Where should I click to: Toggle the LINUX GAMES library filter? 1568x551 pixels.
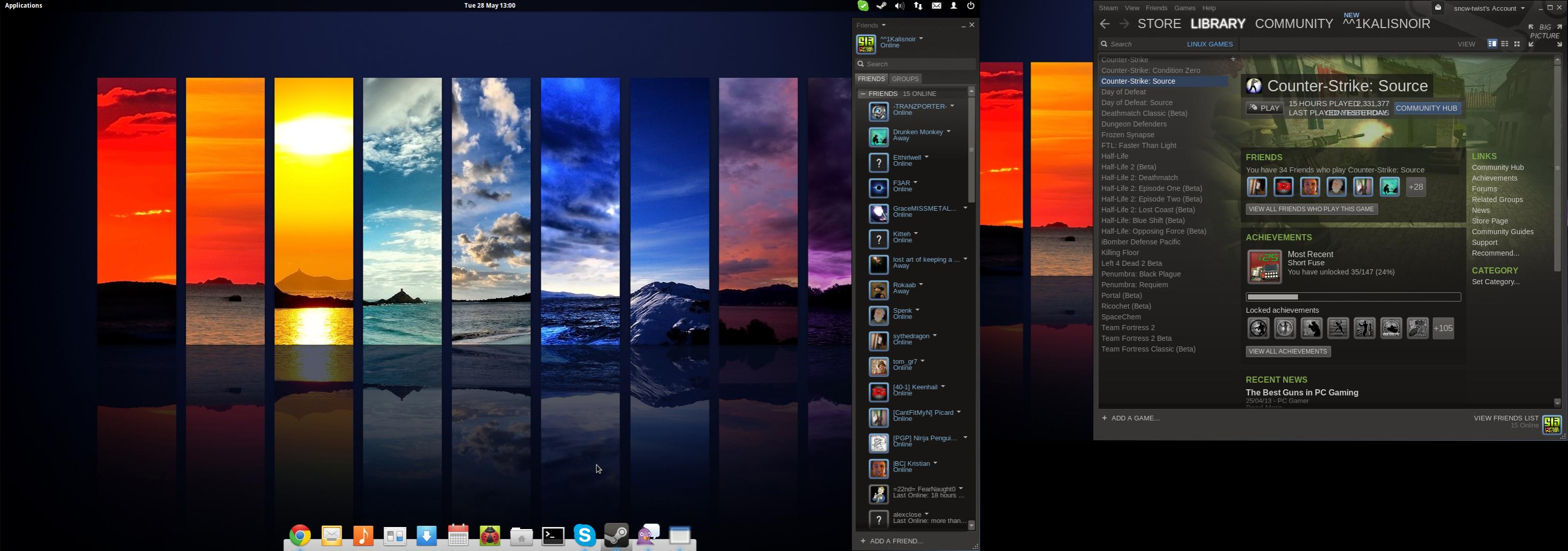1210,44
